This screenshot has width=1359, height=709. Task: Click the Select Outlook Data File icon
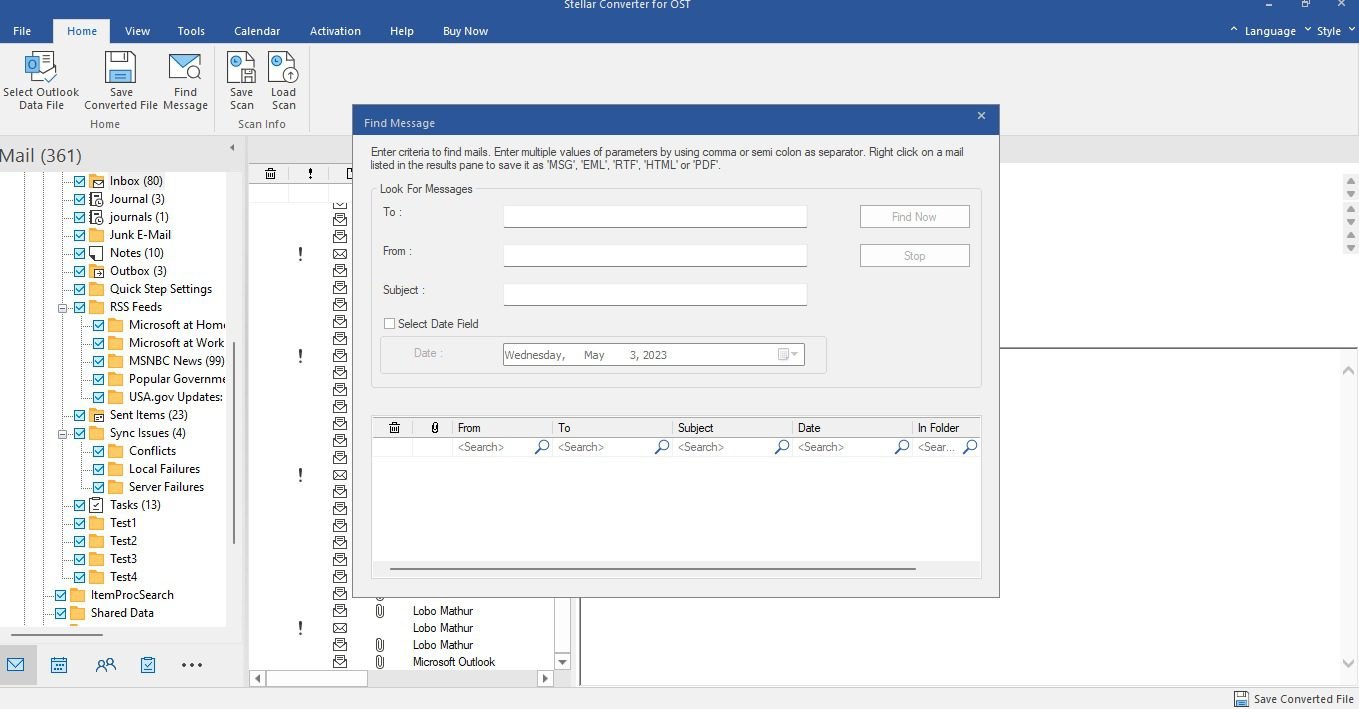(x=41, y=68)
